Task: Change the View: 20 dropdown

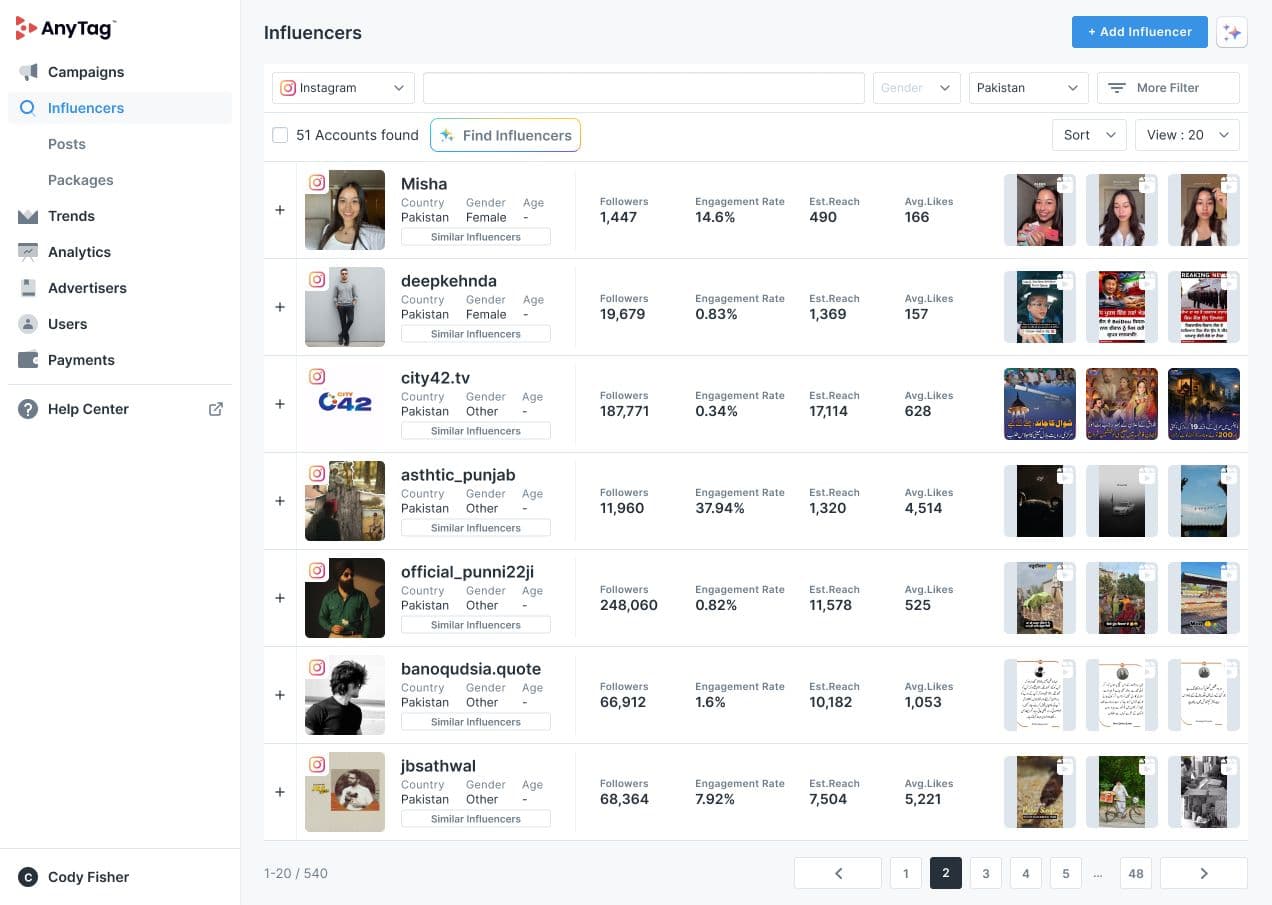Action: click(x=1186, y=134)
